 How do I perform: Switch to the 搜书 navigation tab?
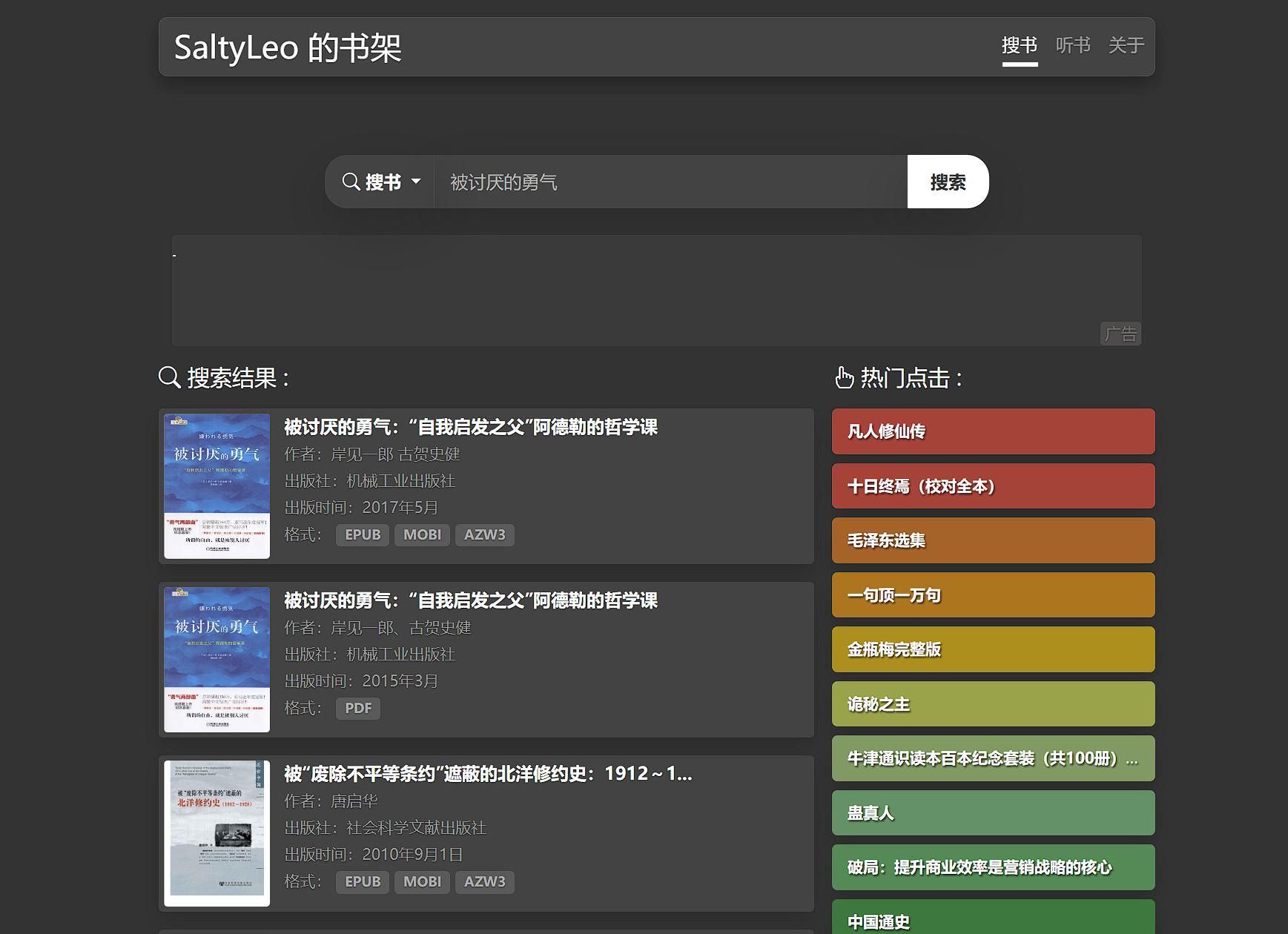click(1020, 46)
